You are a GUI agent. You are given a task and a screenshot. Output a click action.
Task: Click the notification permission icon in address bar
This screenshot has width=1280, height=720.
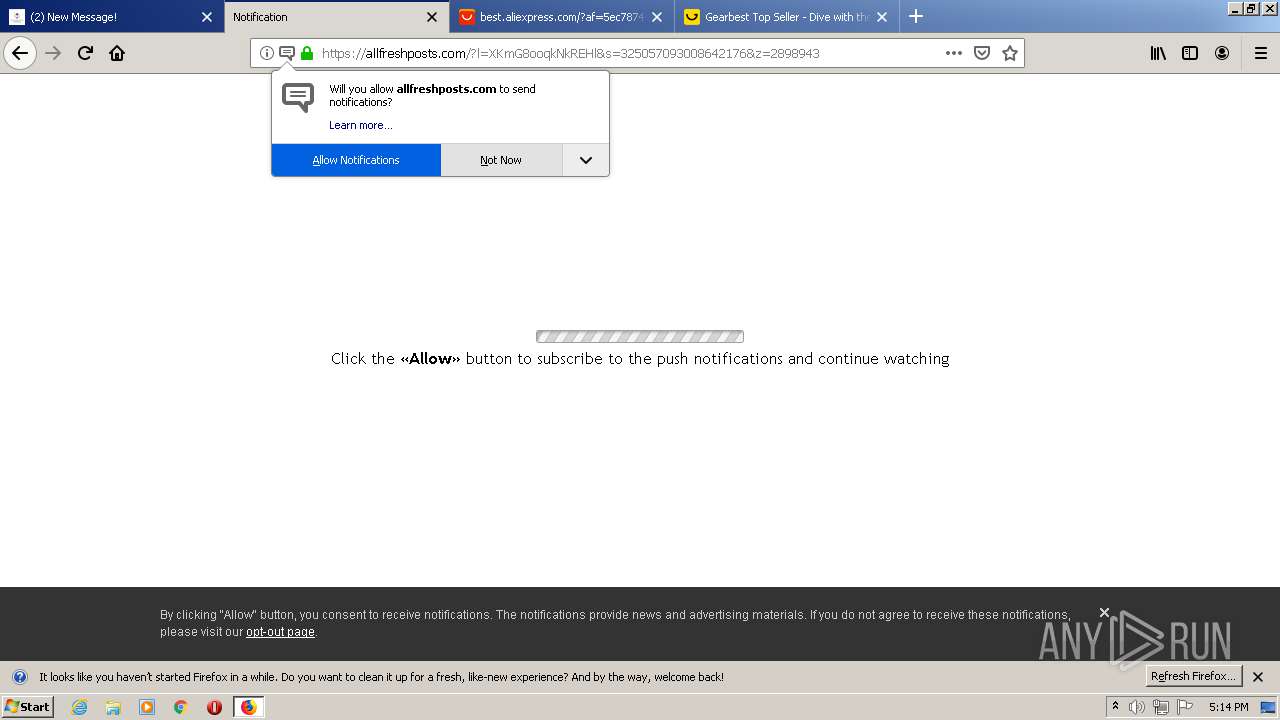[287, 53]
